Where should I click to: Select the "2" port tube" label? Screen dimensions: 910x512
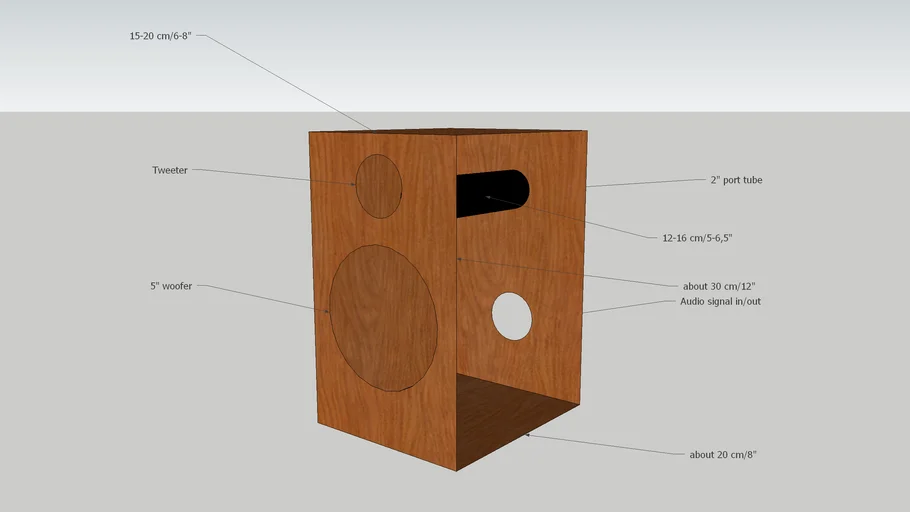[x=736, y=180]
